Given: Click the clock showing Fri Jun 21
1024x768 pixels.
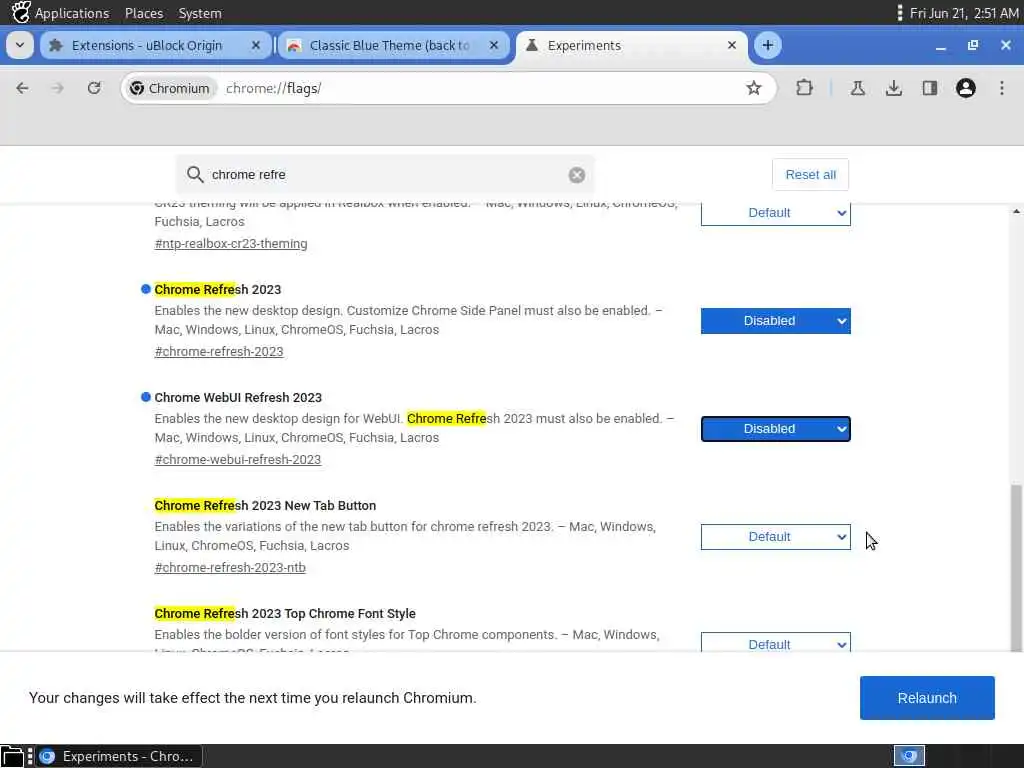Looking at the screenshot, I should pos(964,13).
